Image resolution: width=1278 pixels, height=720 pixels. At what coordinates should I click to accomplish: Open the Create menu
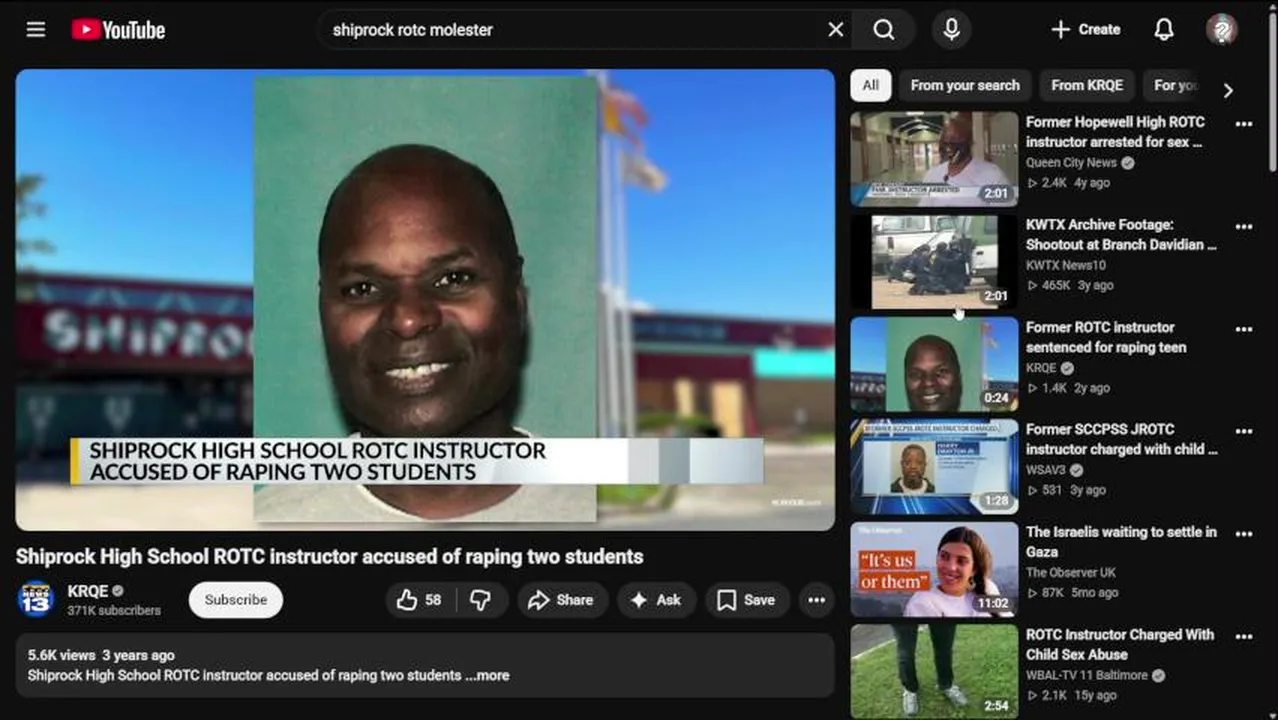click(x=1085, y=30)
